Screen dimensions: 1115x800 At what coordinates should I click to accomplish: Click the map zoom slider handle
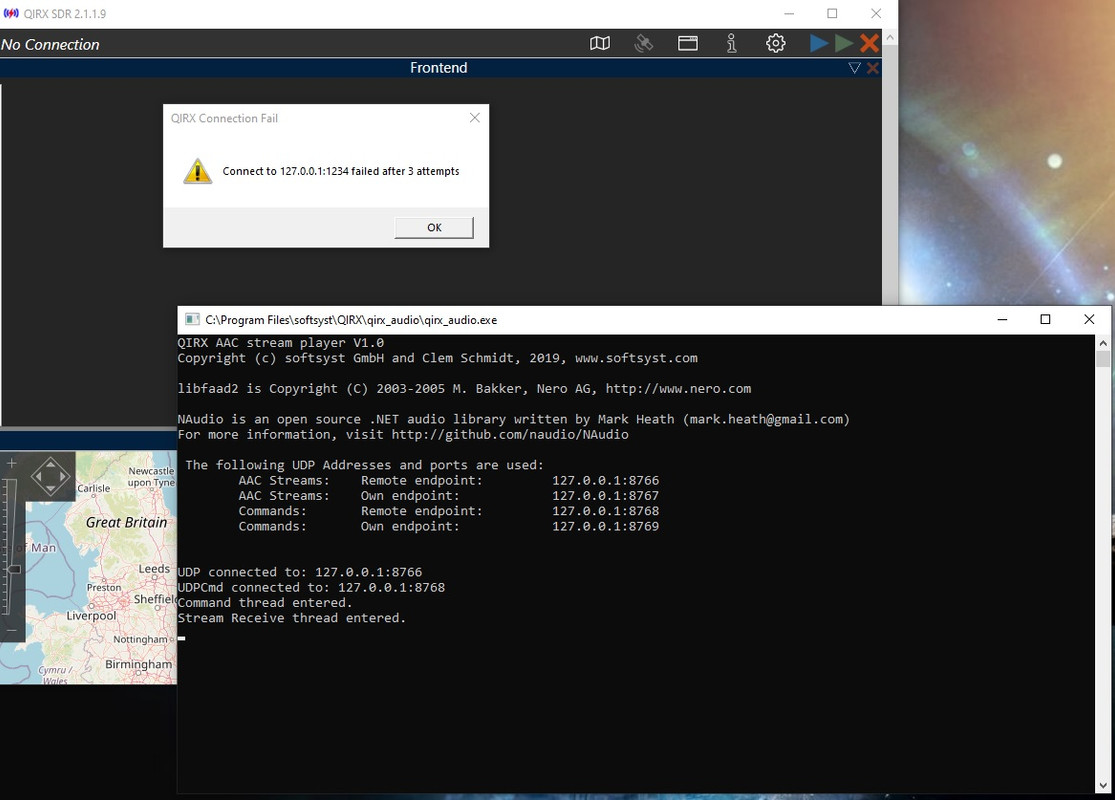13,570
